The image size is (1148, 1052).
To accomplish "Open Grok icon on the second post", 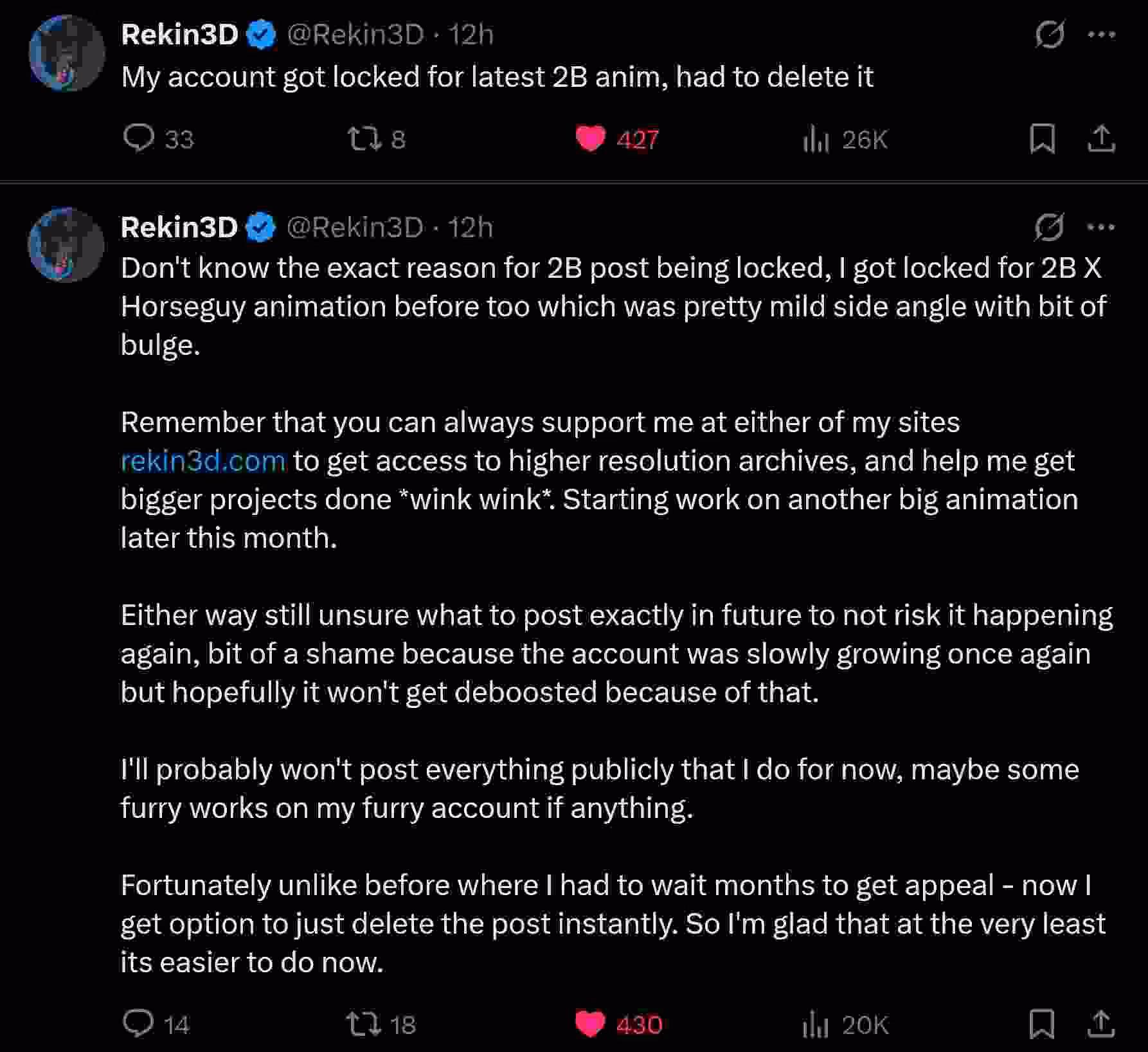I will [x=1050, y=227].
